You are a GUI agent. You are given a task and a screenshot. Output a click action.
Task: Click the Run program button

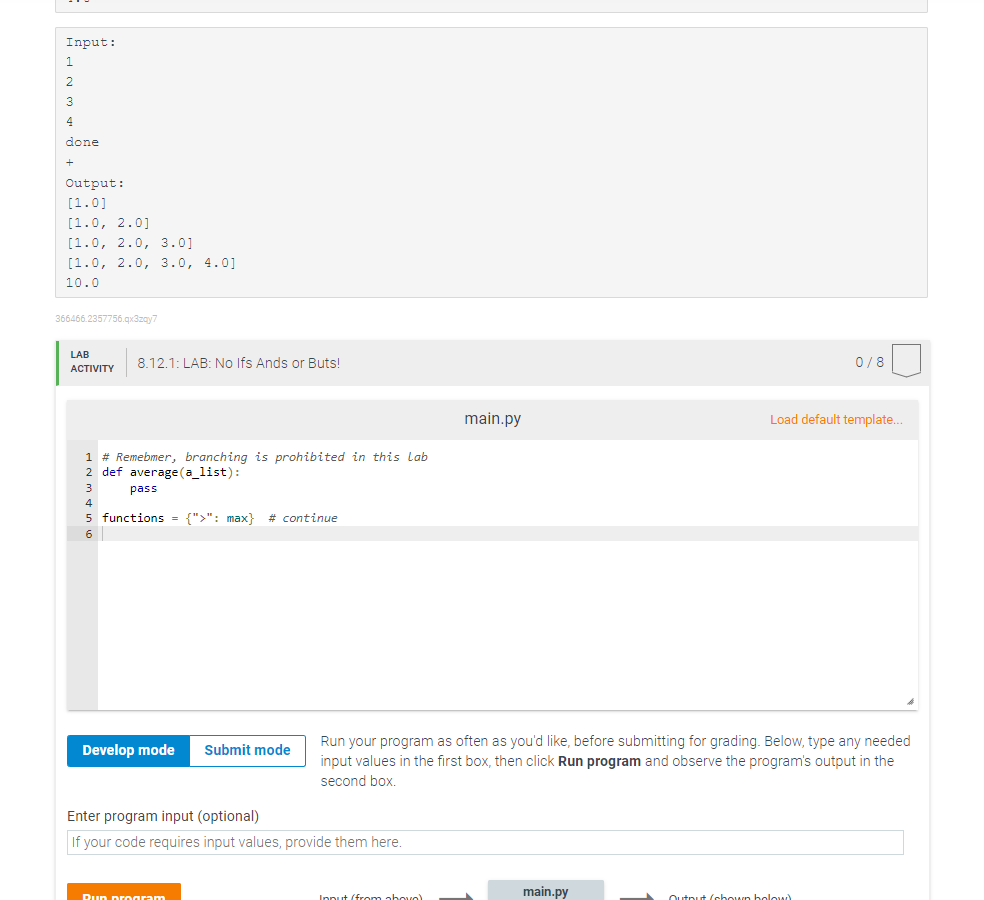(x=124, y=892)
